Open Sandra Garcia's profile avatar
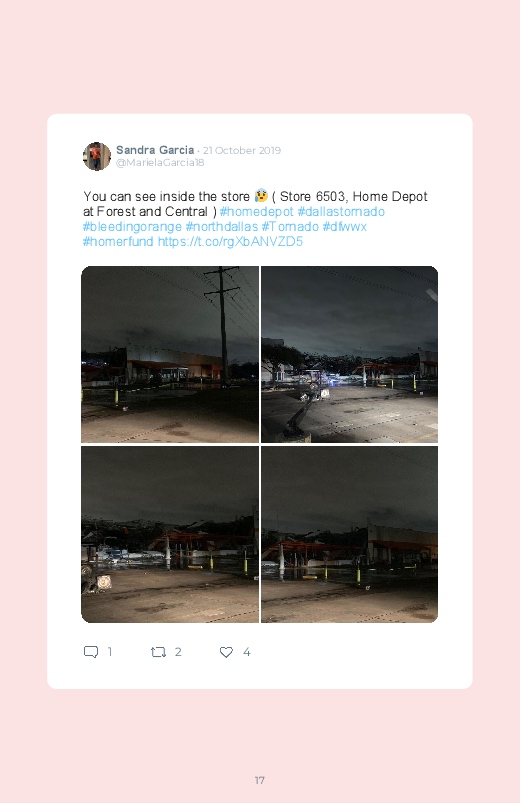 pos(97,156)
